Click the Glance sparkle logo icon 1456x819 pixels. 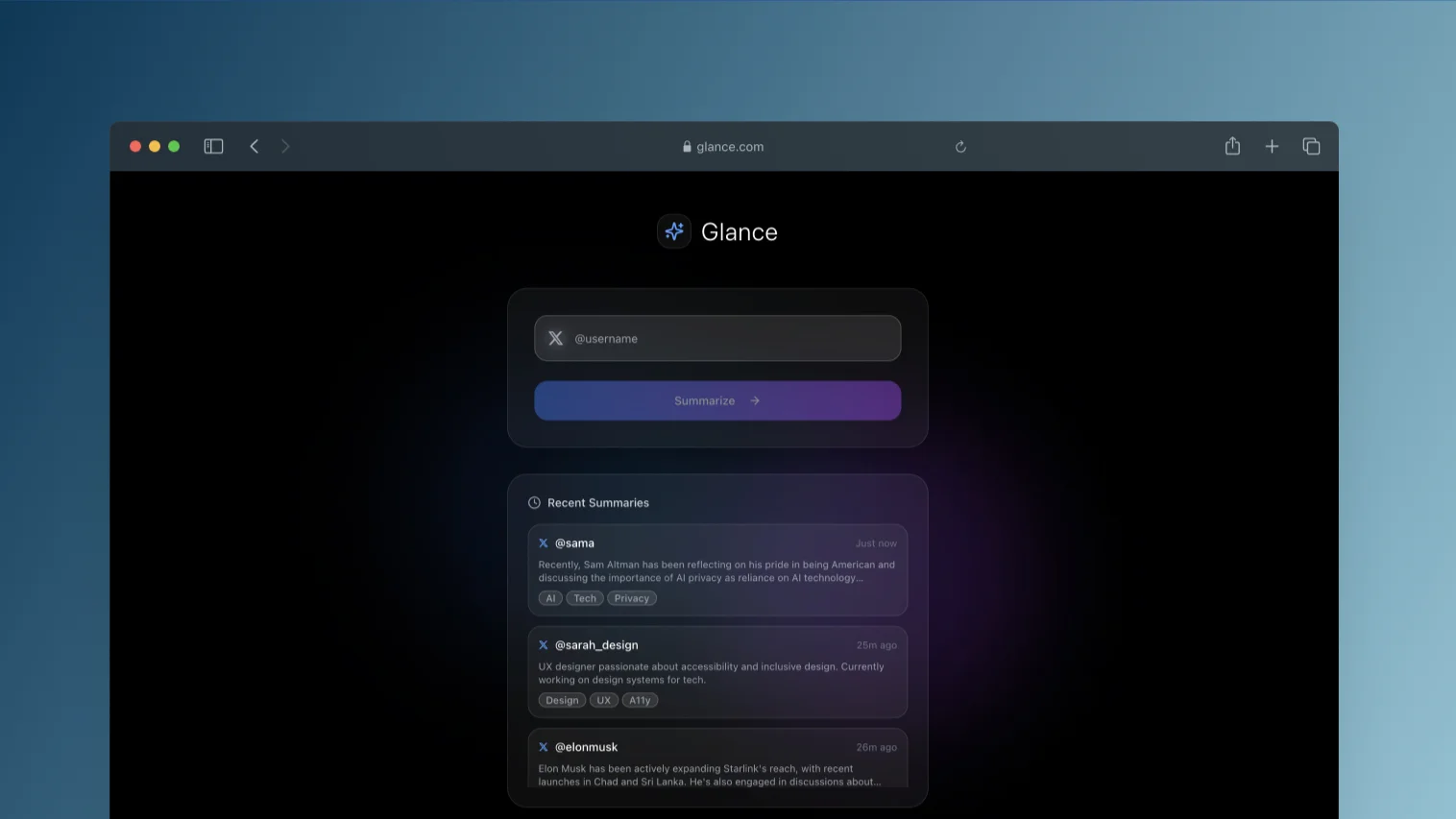[674, 231]
